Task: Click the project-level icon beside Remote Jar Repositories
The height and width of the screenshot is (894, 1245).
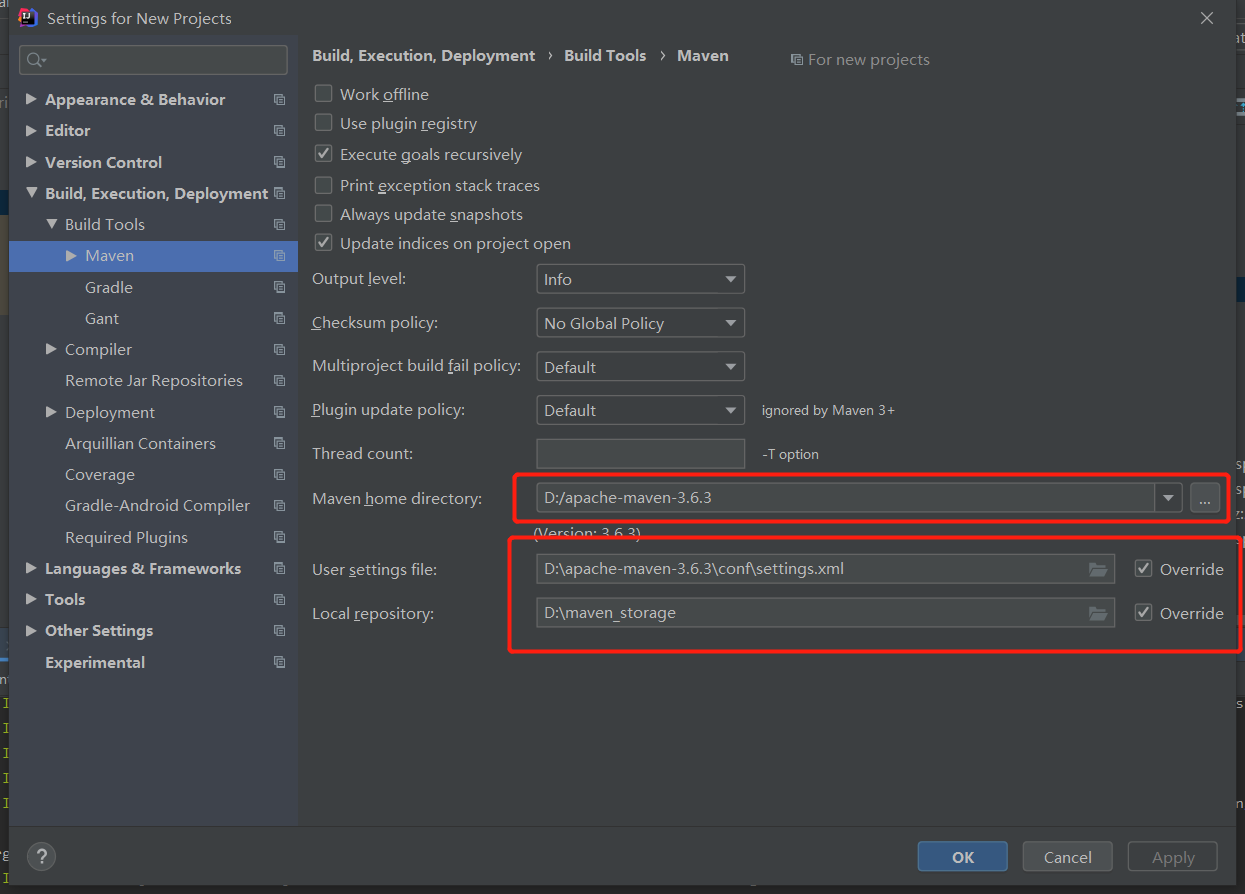Action: (x=279, y=381)
